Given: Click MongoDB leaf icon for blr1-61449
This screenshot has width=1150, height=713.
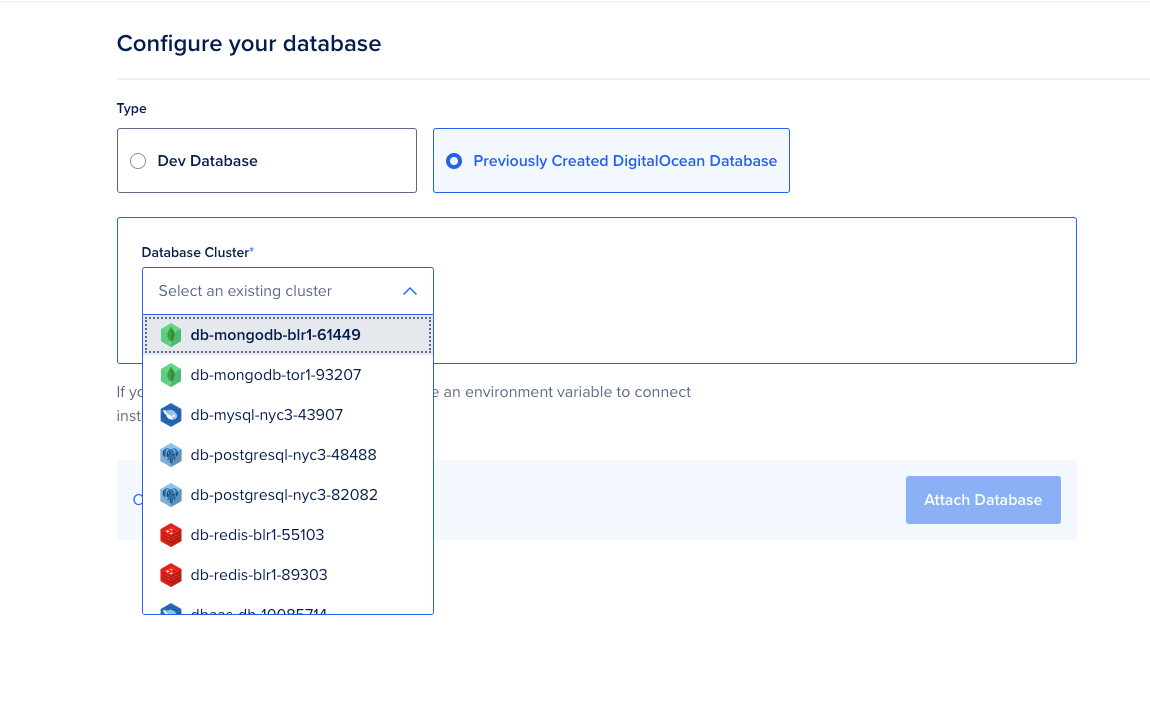Looking at the screenshot, I should click(x=171, y=335).
